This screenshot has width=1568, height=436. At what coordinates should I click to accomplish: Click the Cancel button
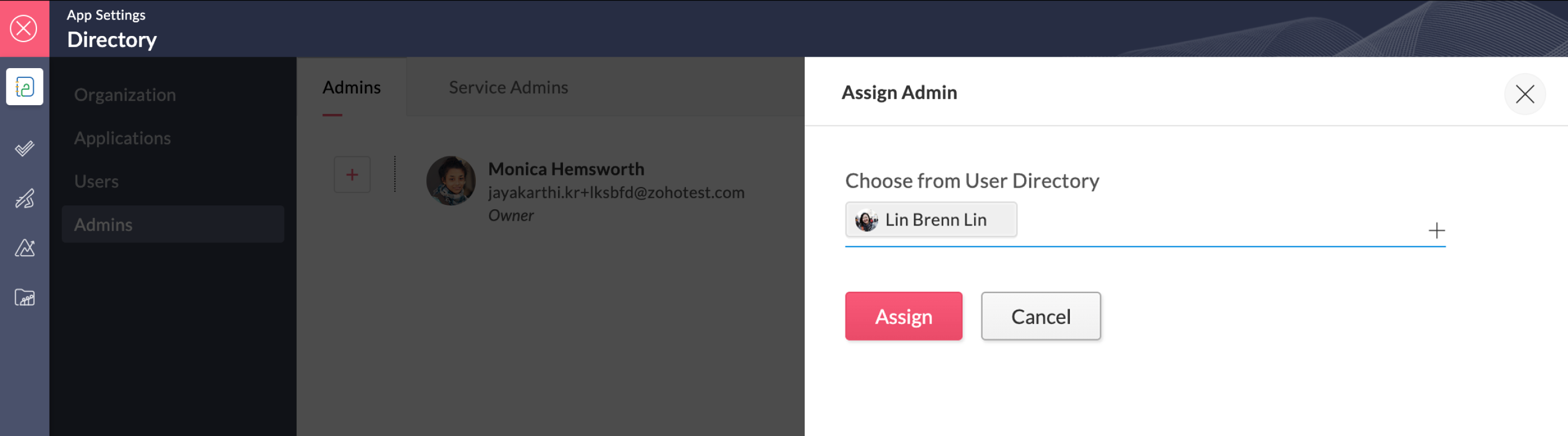click(1040, 317)
